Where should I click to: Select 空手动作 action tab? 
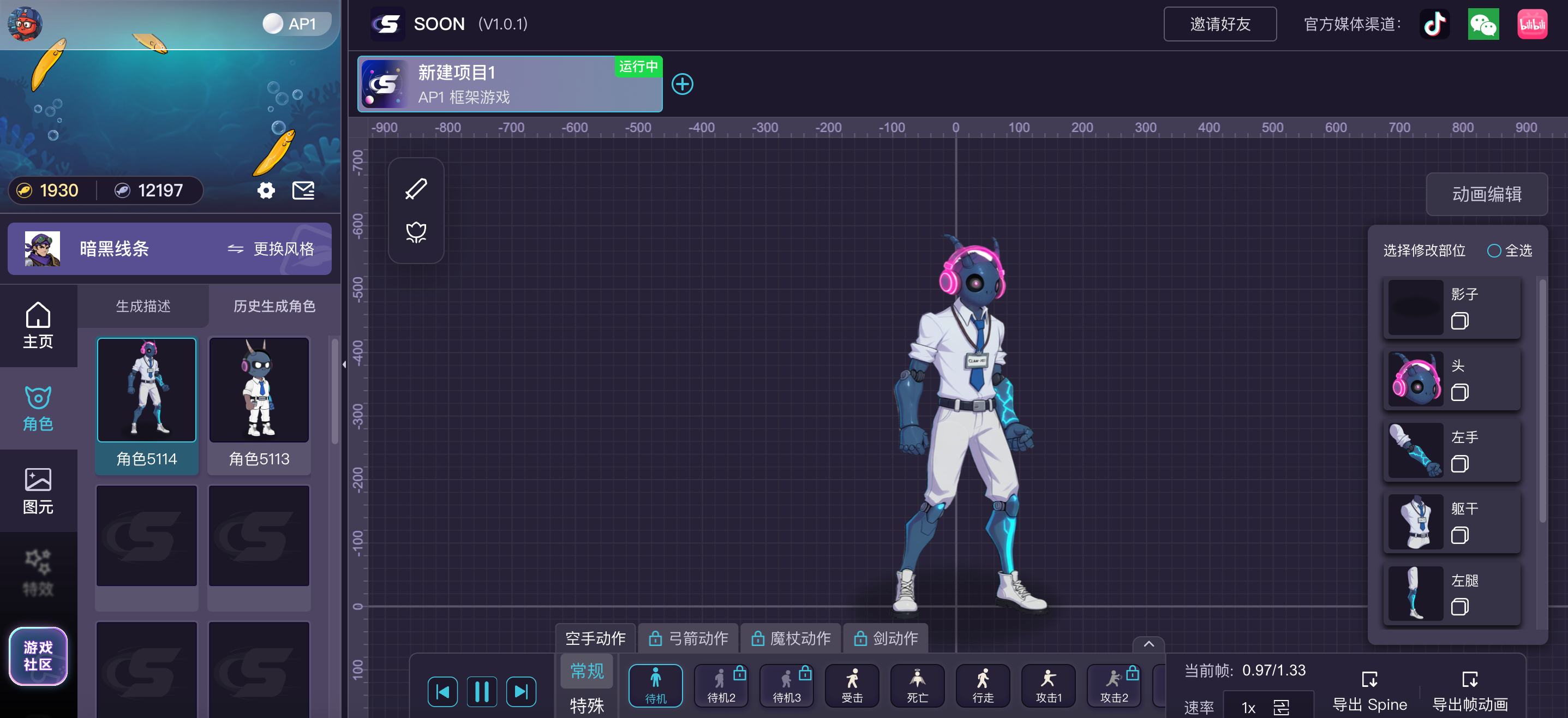point(595,638)
